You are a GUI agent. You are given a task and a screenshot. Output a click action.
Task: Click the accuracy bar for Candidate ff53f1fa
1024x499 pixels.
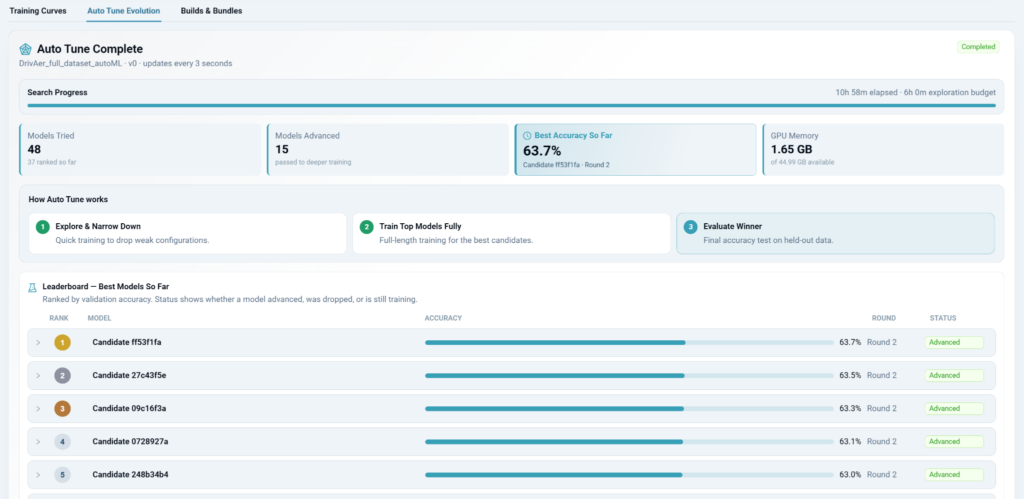tap(629, 342)
